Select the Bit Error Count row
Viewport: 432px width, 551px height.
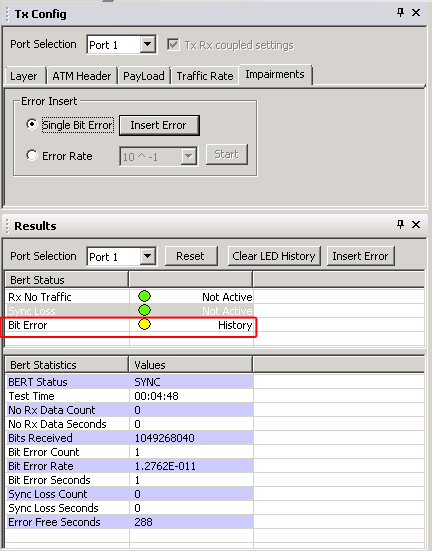click(130, 452)
